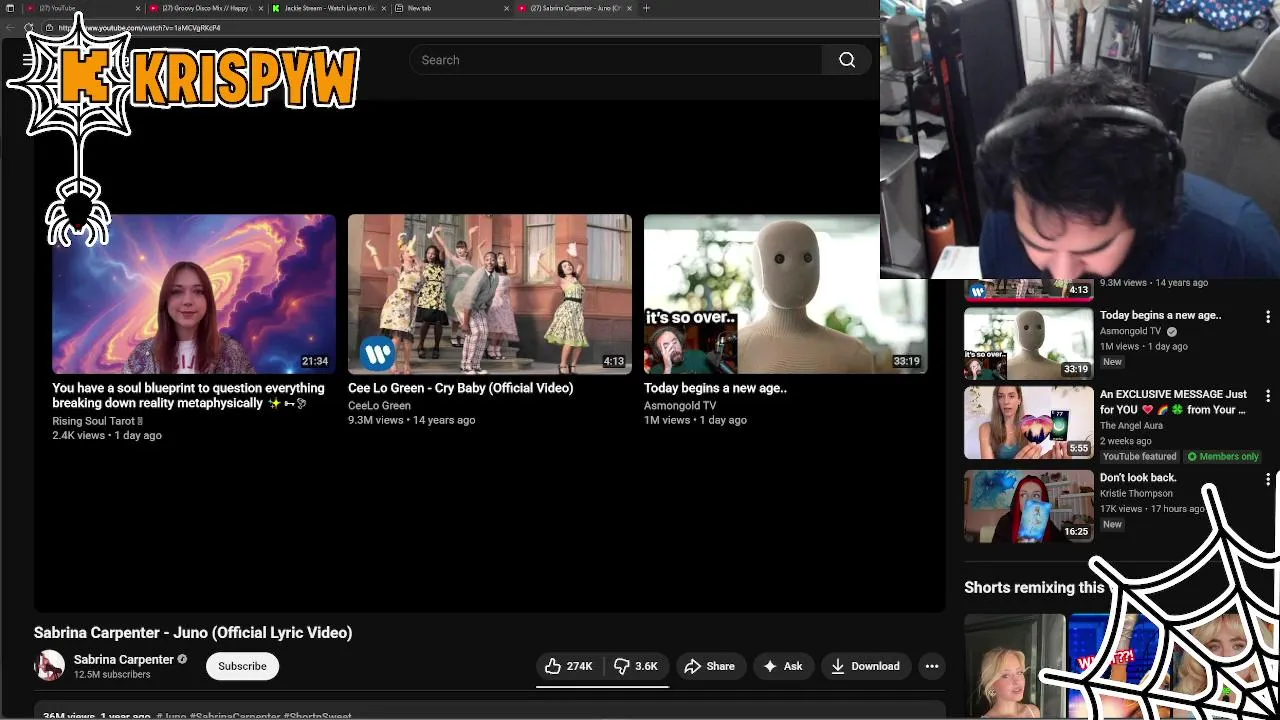Click Rising Soul Tarot channel name
This screenshot has width=1280, height=720.
click(97, 422)
